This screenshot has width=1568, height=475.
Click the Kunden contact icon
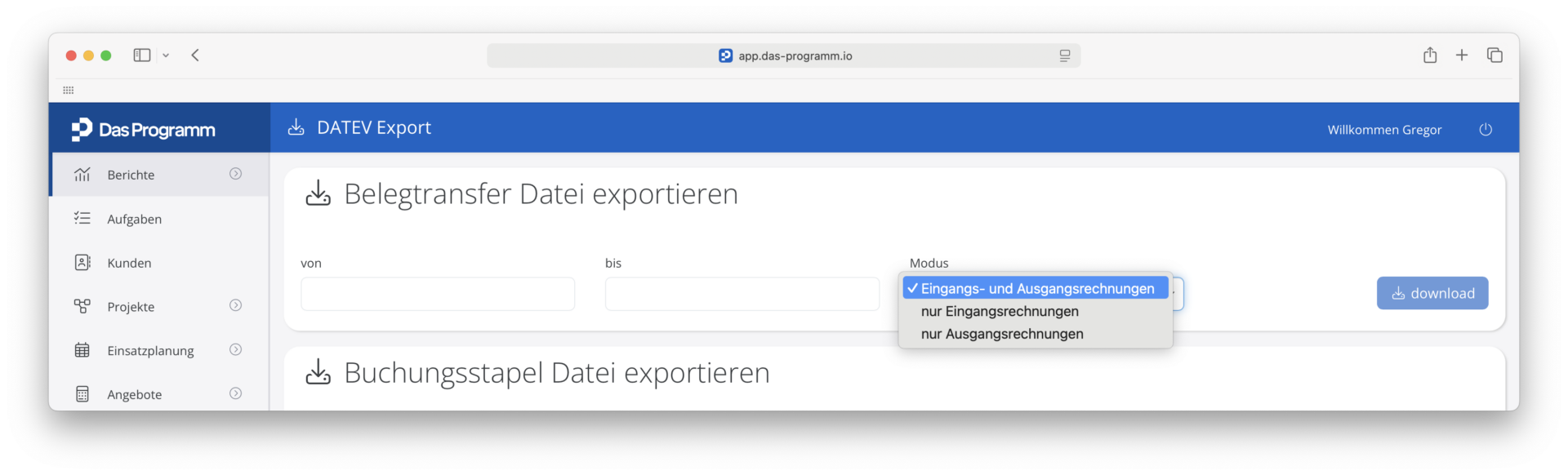point(82,262)
